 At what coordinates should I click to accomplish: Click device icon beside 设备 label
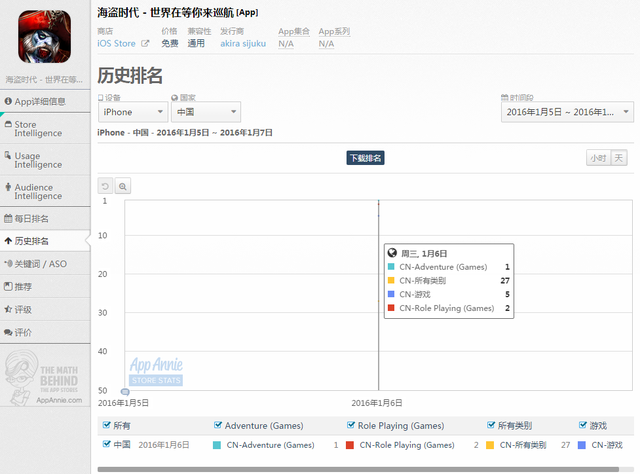pos(100,98)
